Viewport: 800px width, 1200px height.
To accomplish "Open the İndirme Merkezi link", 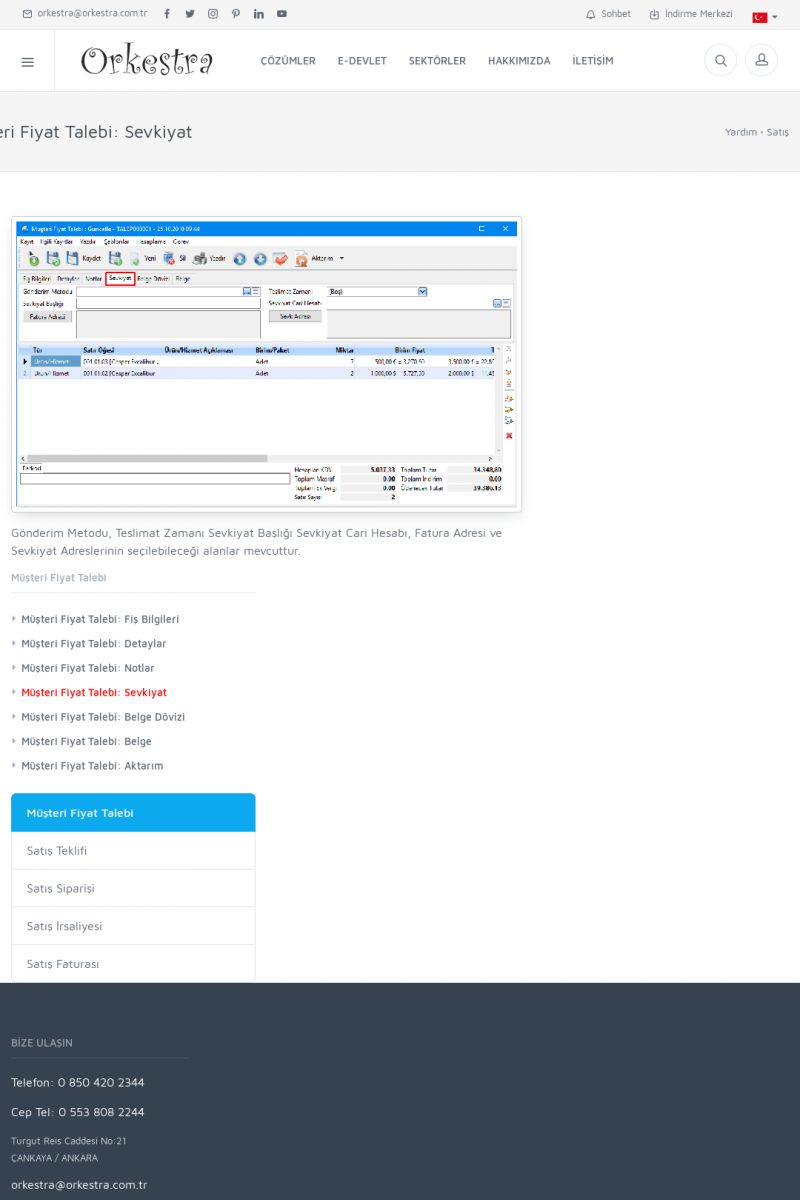I will [x=691, y=14].
